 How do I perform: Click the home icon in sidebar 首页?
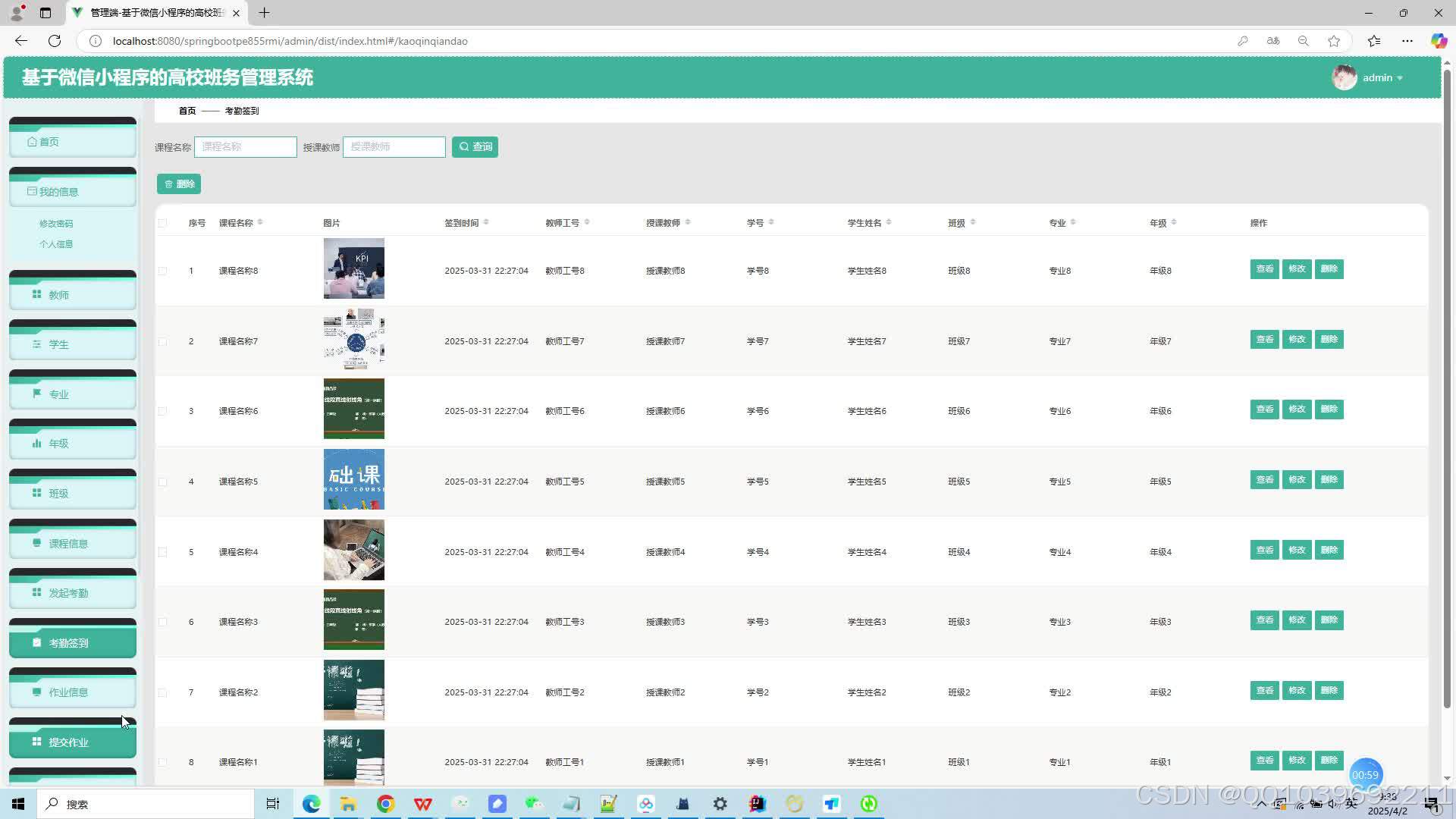point(32,142)
